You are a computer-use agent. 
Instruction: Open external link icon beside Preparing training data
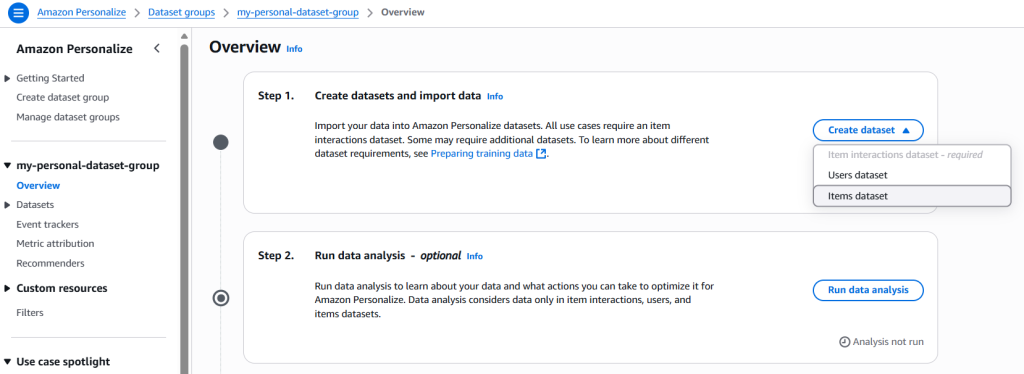tap(541, 155)
